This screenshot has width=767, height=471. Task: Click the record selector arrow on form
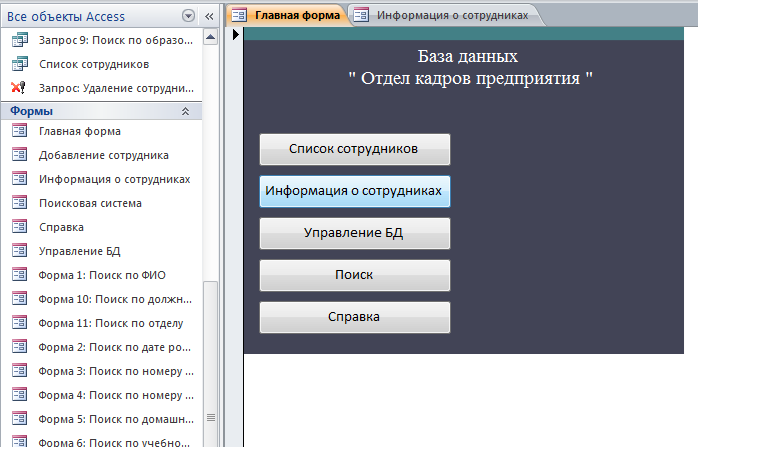point(236,35)
